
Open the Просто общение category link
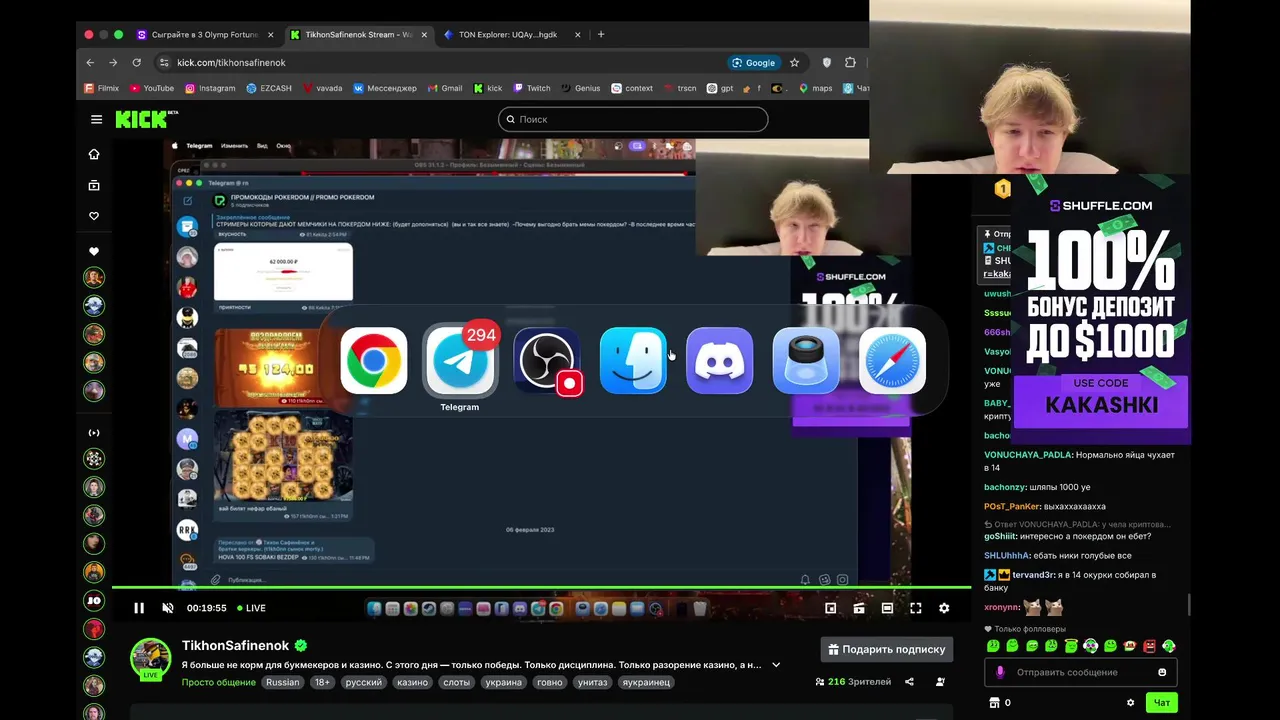coord(218,682)
